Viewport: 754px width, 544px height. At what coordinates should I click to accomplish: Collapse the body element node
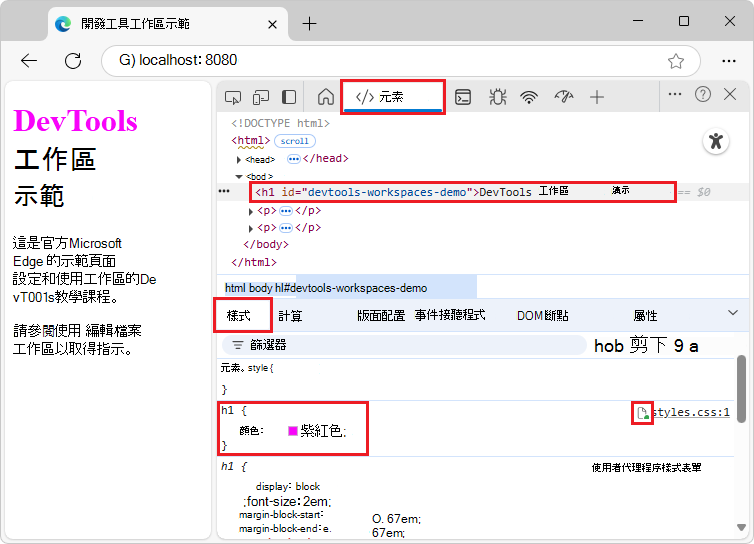coord(239,177)
